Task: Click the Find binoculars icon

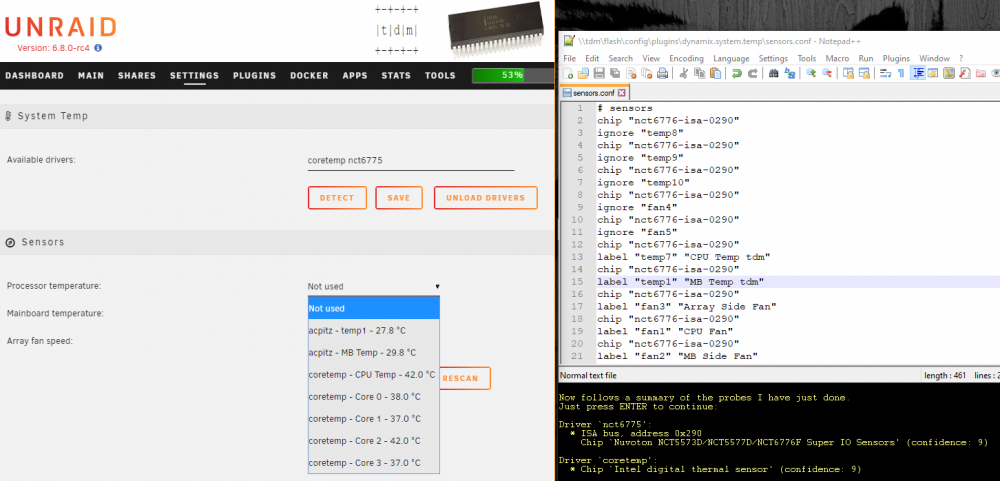Action: coord(774,73)
